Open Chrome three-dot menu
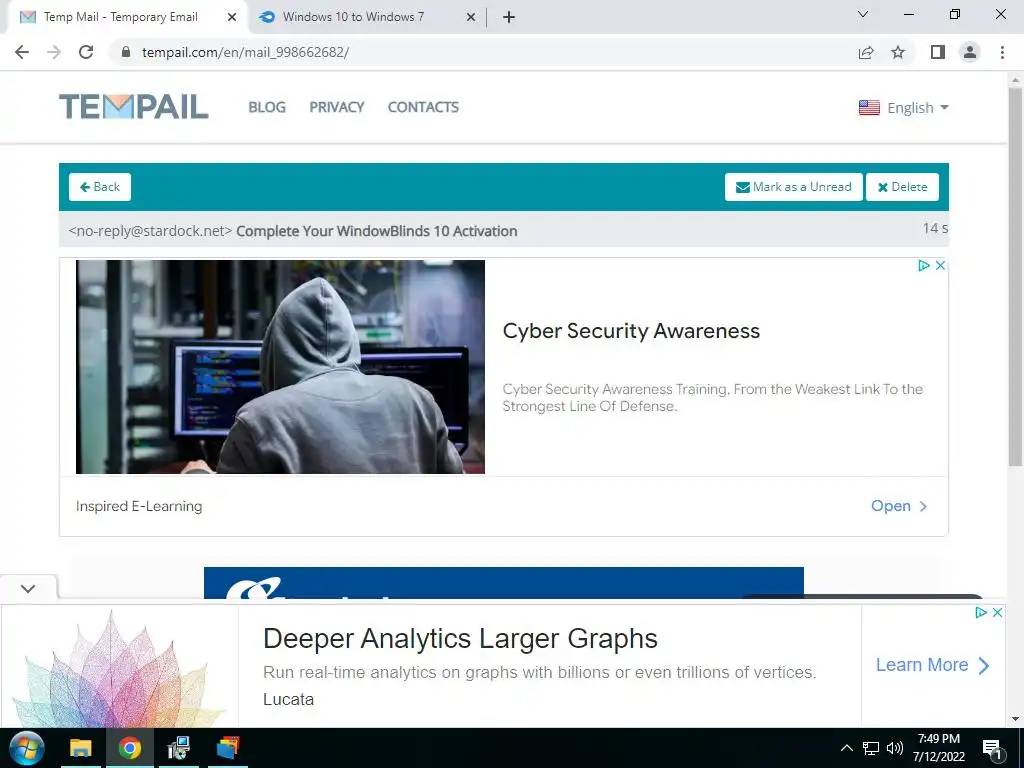The image size is (1024, 768). (1002, 52)
